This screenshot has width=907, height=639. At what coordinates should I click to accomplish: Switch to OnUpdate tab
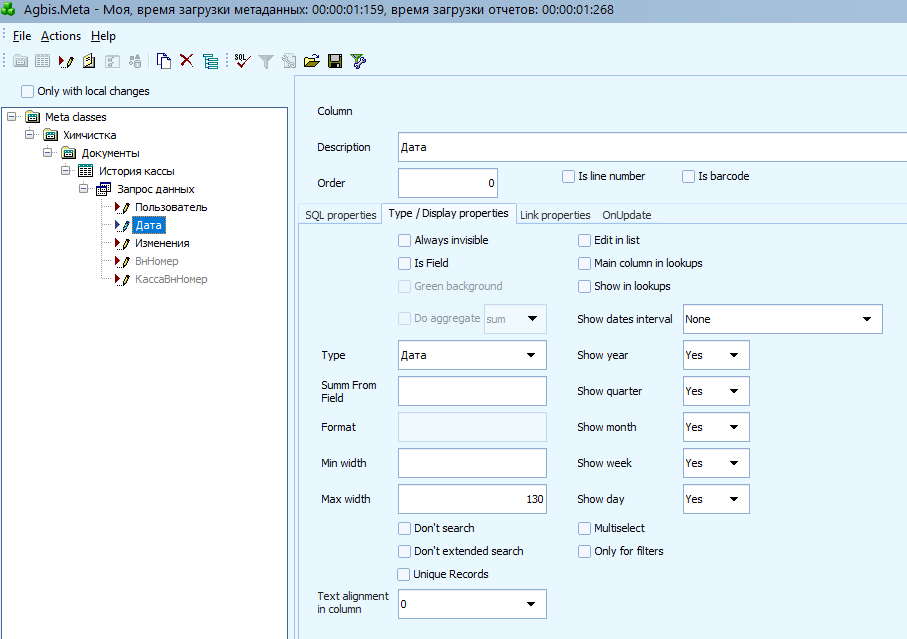click(x=626, y=215)
